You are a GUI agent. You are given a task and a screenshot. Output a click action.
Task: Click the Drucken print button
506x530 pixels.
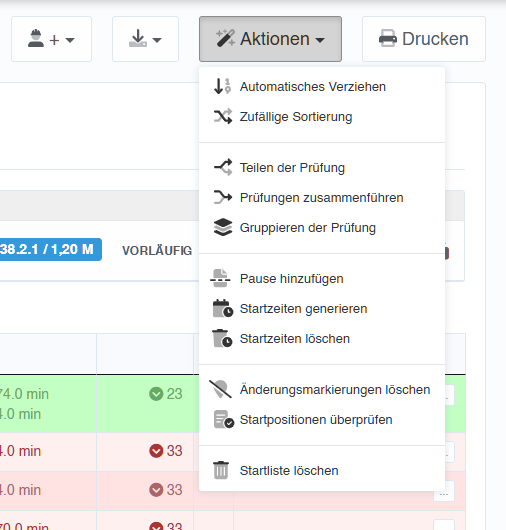pyautogui.click(x=424, y=39)
